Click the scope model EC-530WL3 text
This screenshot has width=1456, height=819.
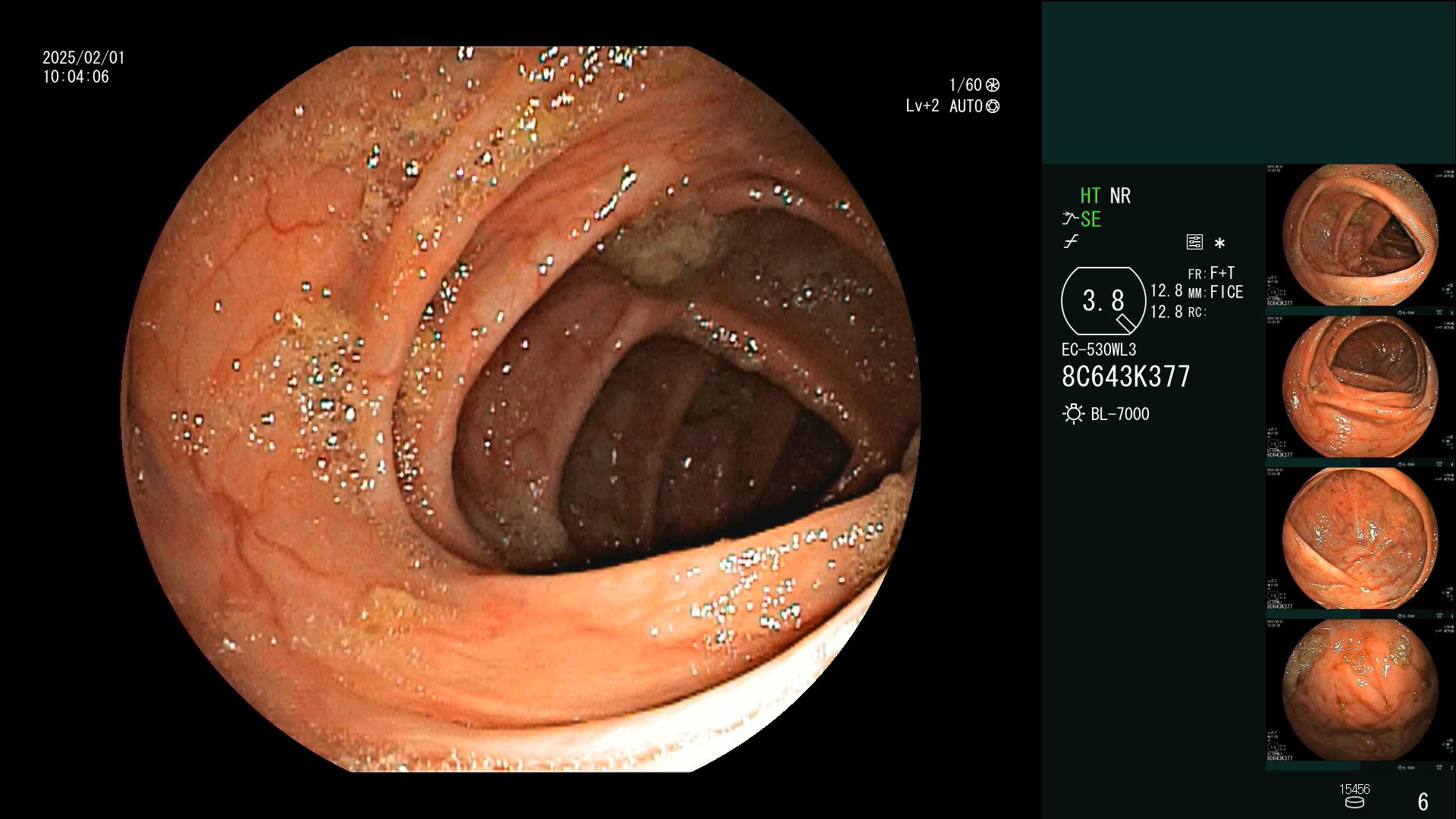(x=1099, y=350)
